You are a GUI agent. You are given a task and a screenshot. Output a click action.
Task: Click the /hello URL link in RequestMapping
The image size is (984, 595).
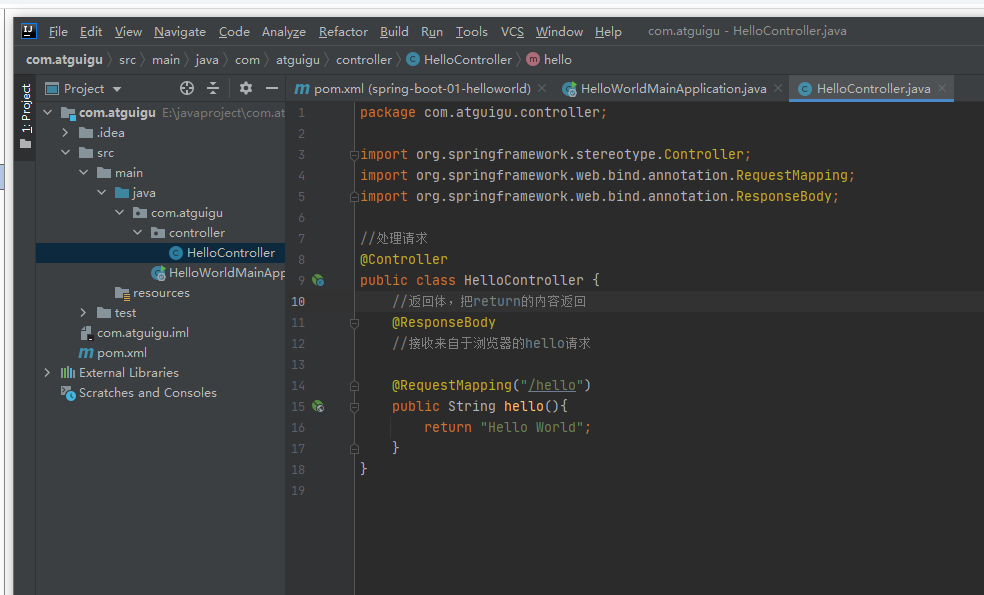click(551, 386)
